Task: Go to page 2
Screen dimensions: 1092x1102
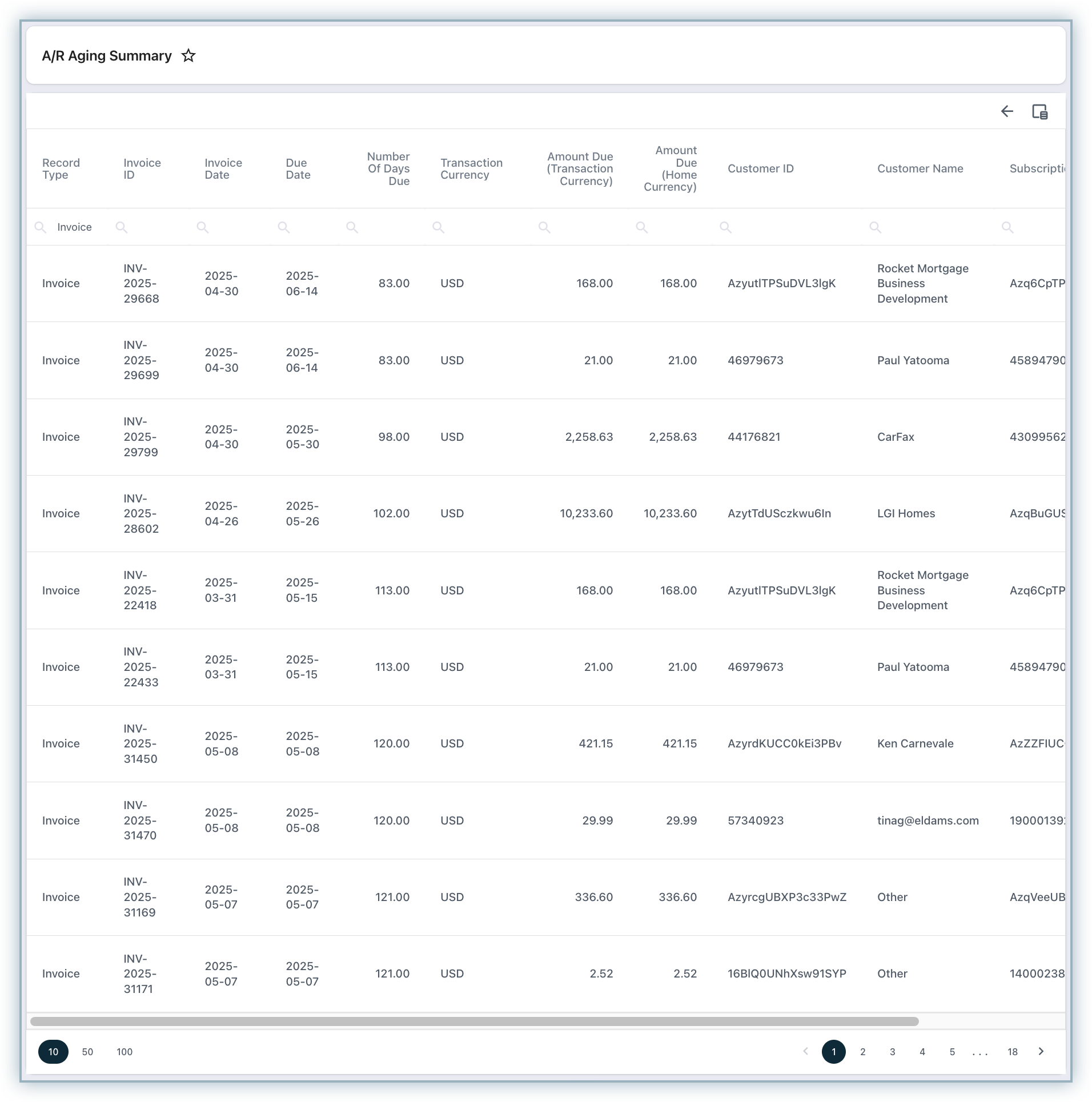Action: [862, 1052]
